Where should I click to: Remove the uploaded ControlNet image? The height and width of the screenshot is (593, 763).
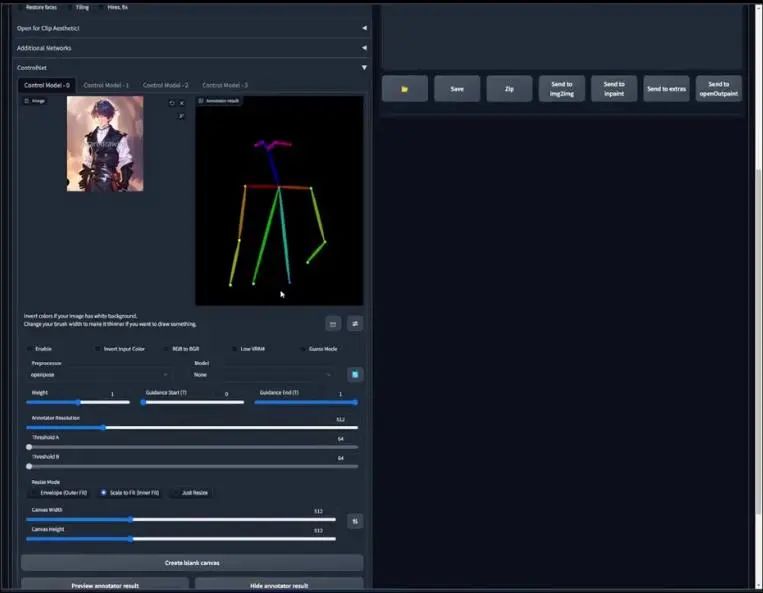[x=182, y=103]
